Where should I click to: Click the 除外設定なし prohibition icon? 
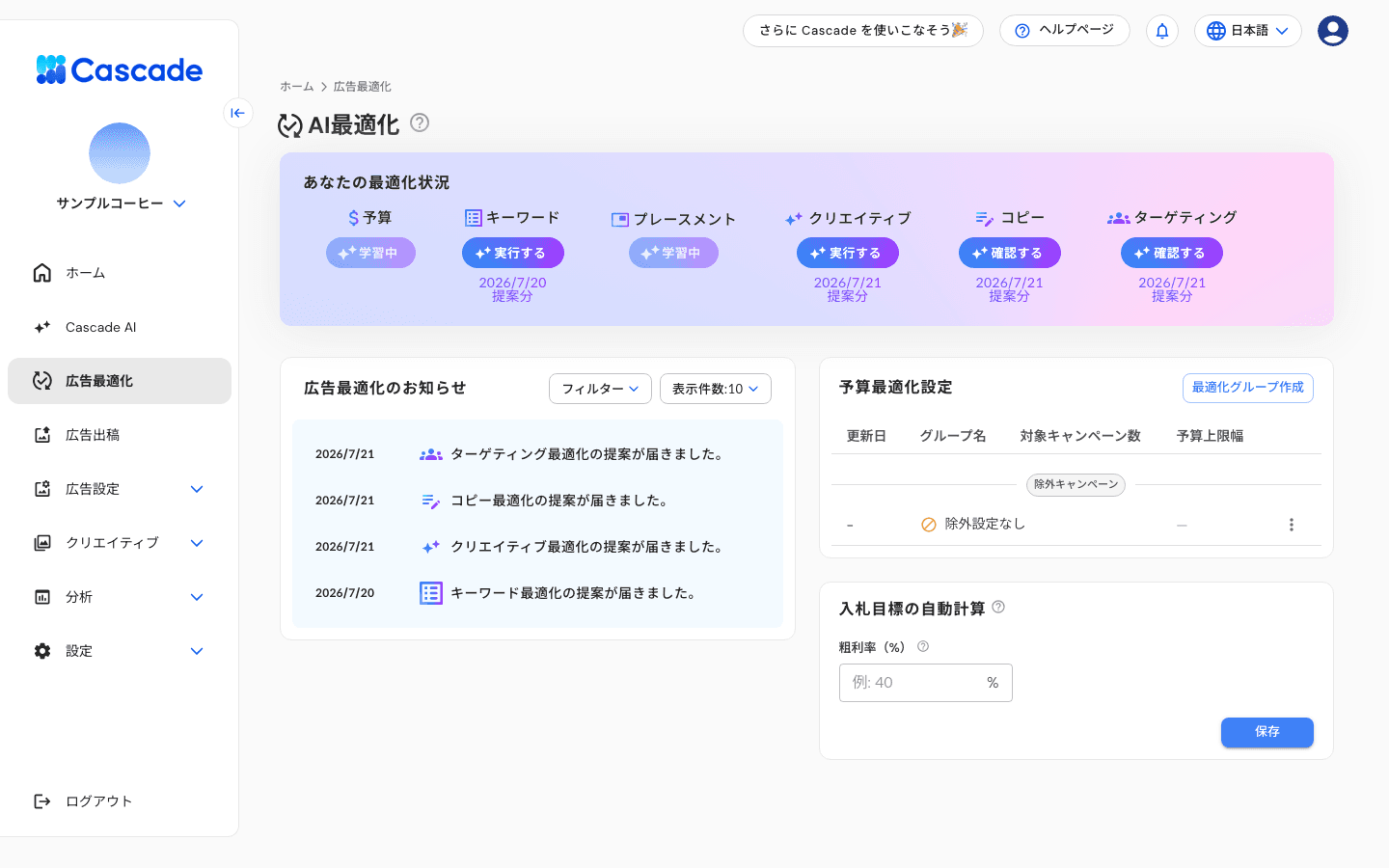pos(929,525)
